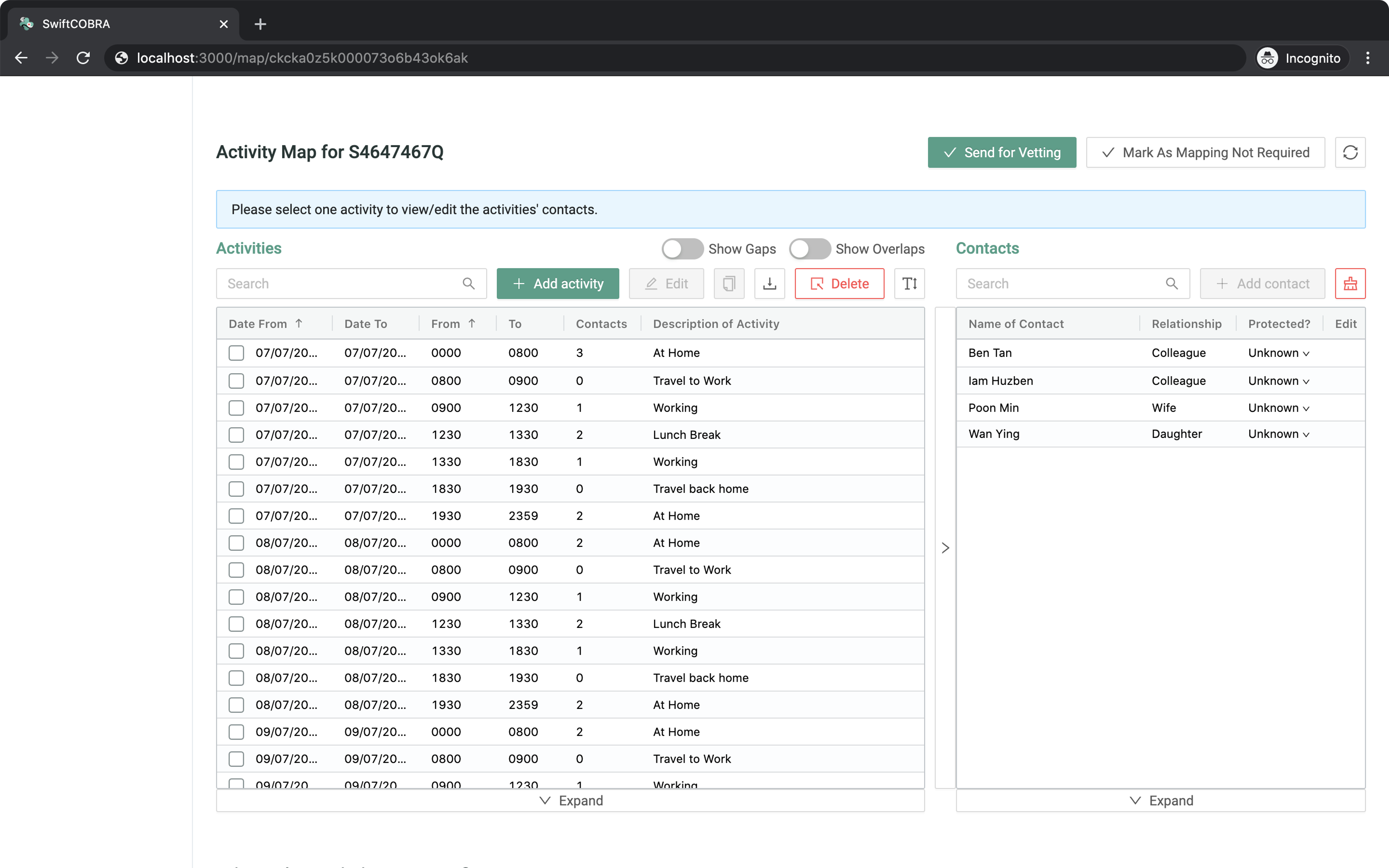Sort by the From time arrow
Image resolution: width=1389 pixels, height=868 pixels.
pos(472,324)
